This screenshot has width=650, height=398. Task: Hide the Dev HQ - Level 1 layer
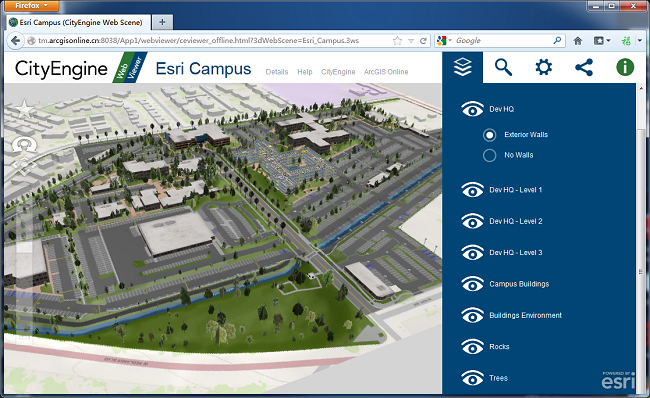pyautogui.click(x=472, y=190)
